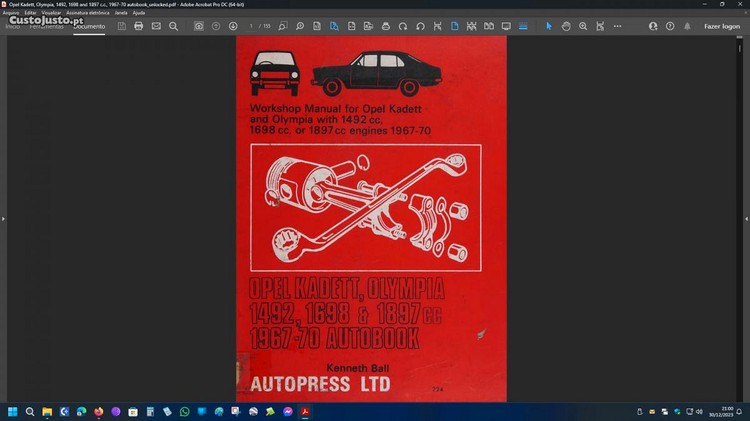
Task: Go to the previous page arrow
Action: click(216, 26)
